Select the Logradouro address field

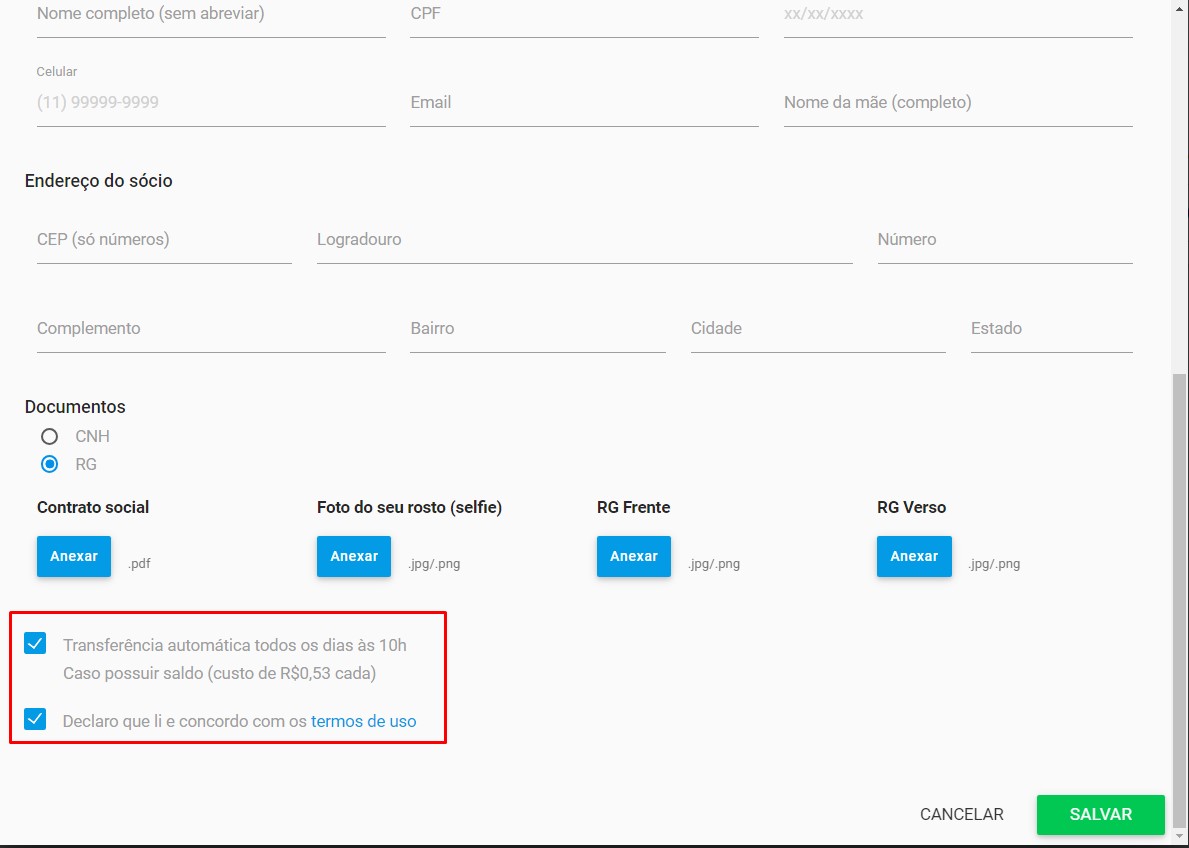click(584, 240)
